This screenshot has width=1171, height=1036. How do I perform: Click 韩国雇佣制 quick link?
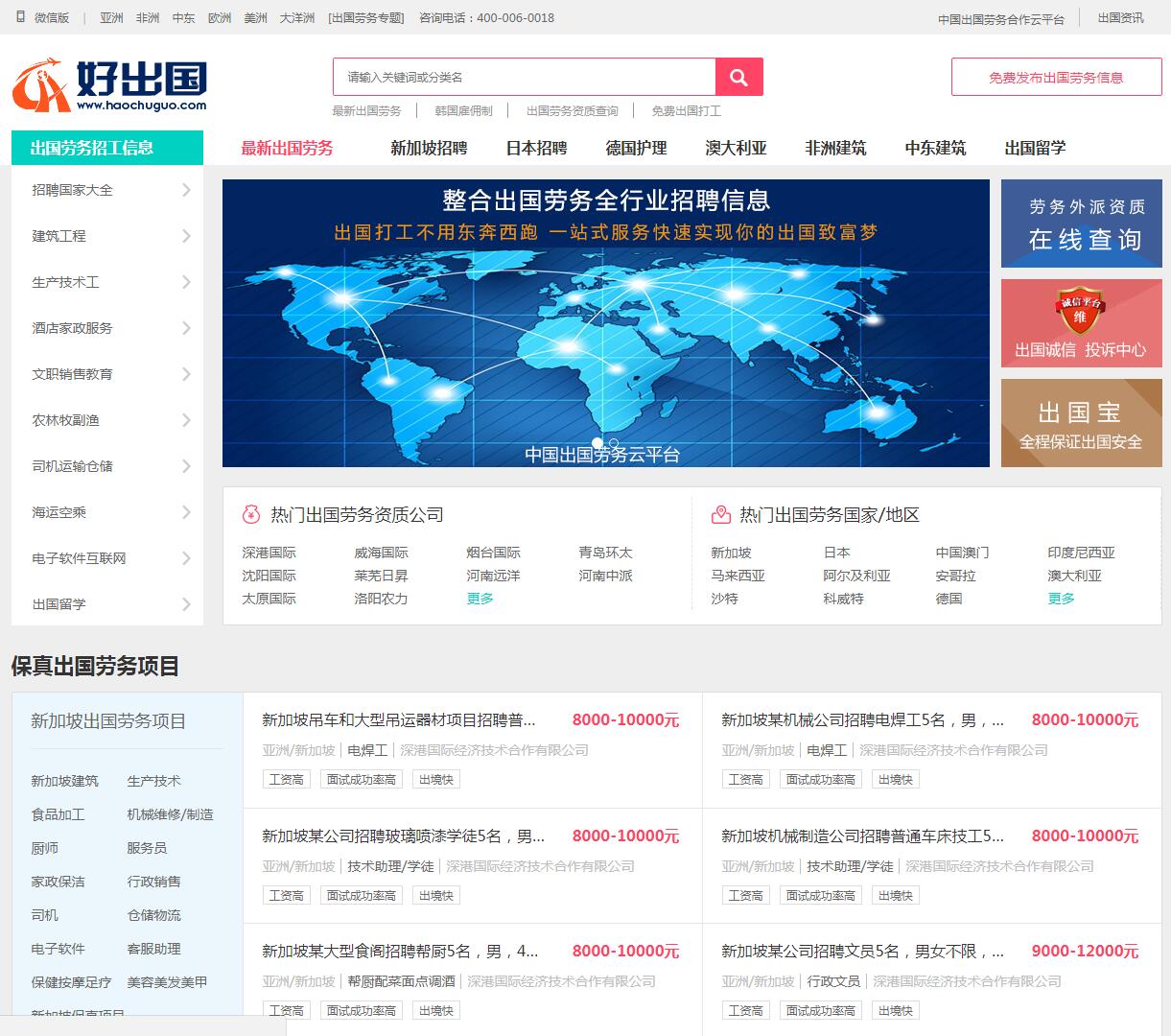[x=463, y=111]
